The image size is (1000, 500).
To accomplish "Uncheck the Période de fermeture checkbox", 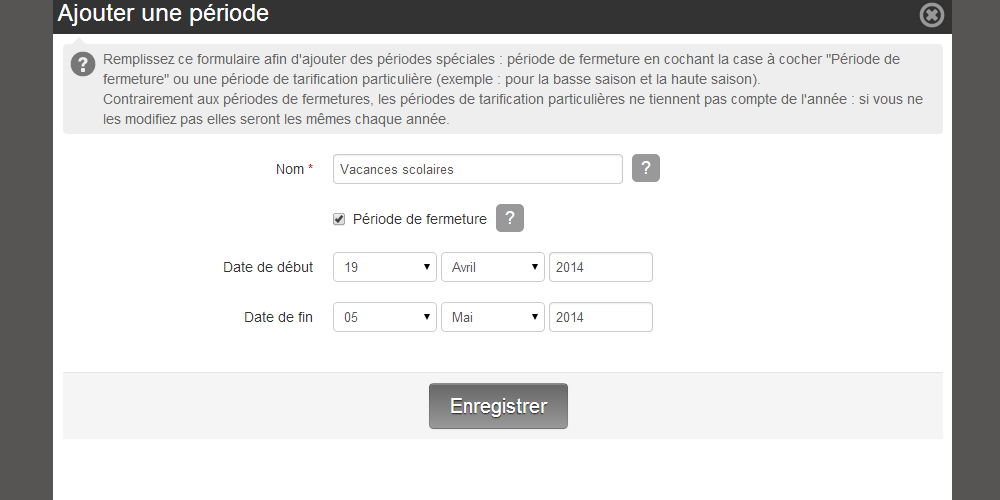I will tap(339, 219).
